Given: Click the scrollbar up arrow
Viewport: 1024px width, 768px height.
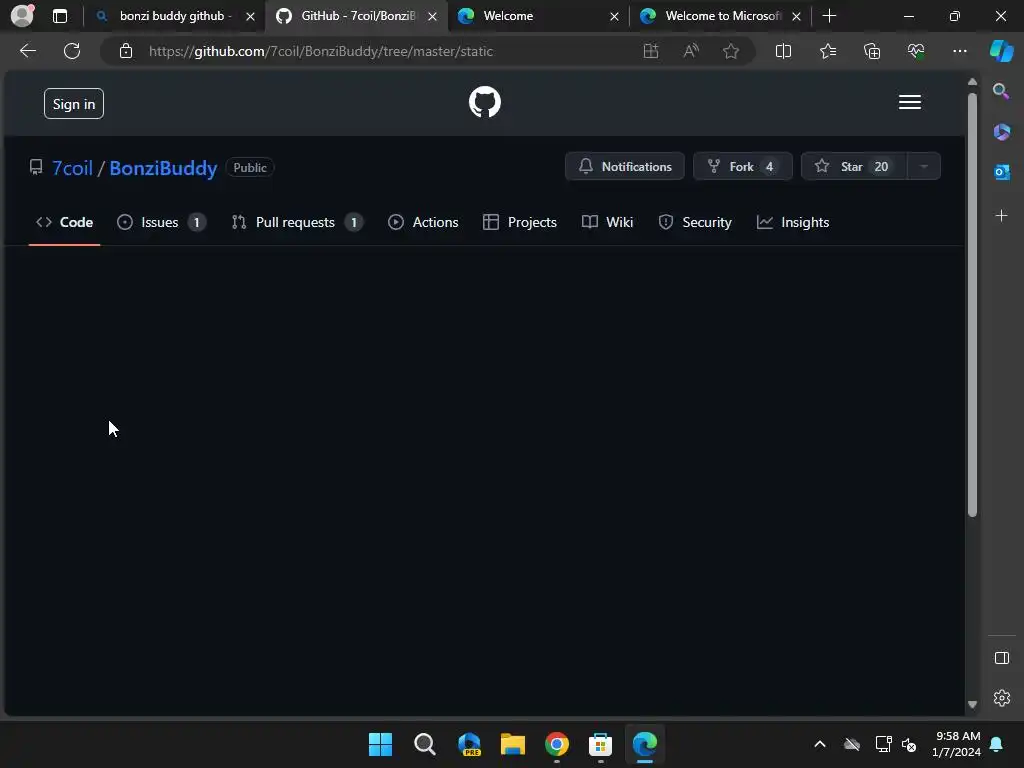Looking at the screenshot, I should click(x=972, y=82).
